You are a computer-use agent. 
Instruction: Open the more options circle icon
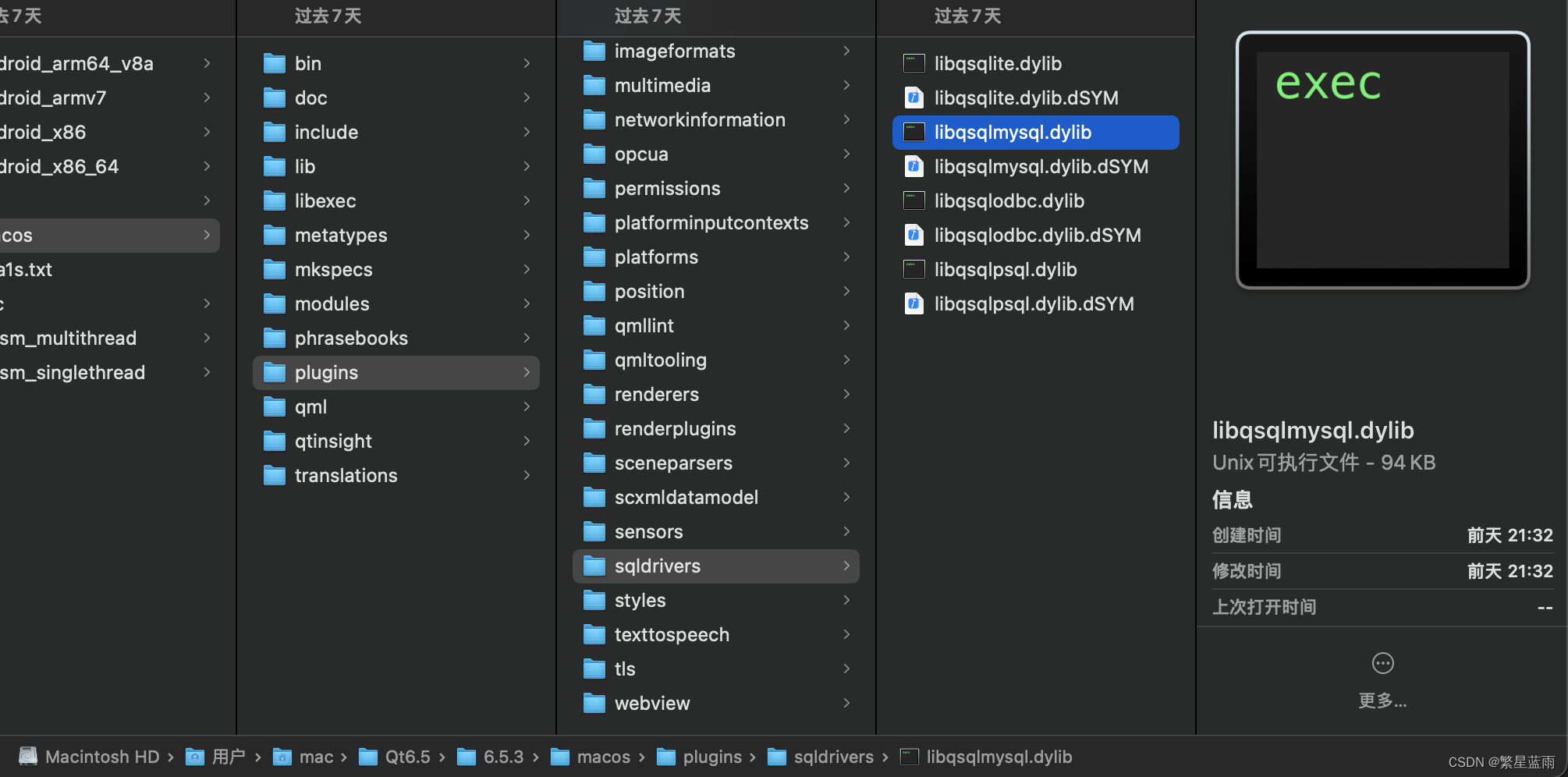tap(1382, 662)
